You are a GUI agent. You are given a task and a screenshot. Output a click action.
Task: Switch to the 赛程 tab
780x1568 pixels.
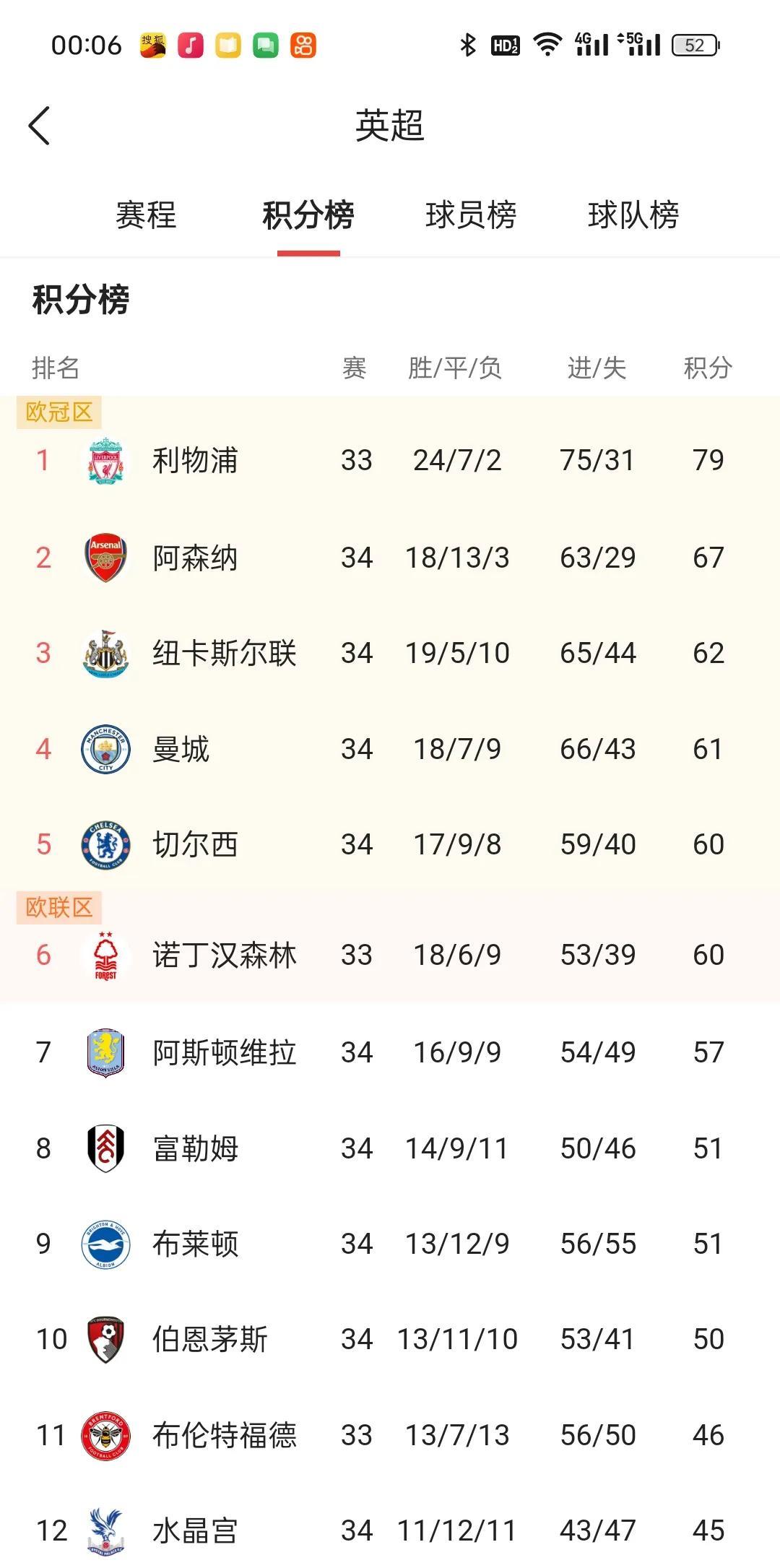click(146, 215)
